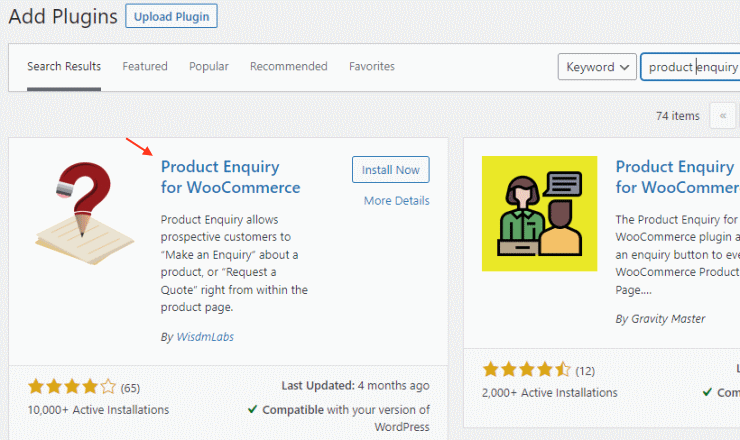The width and height of the screenshot is (740, 440).
Task: Switch to the Search Results tab
Action: point(64,66)
